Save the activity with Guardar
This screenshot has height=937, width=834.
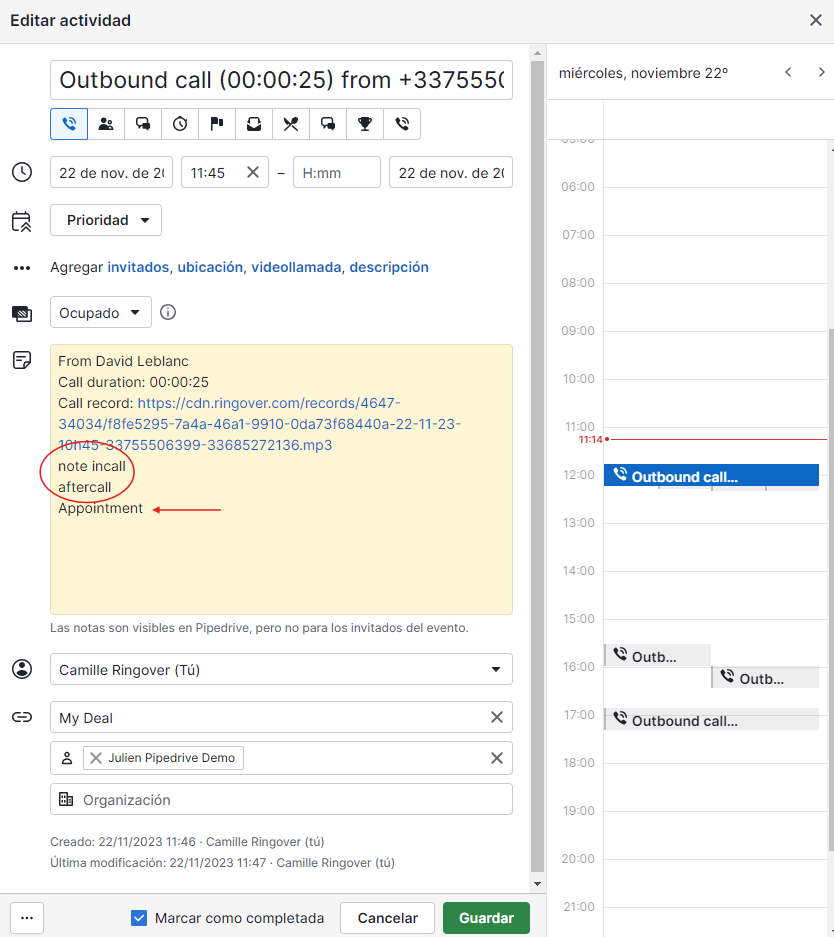[486, 918]
